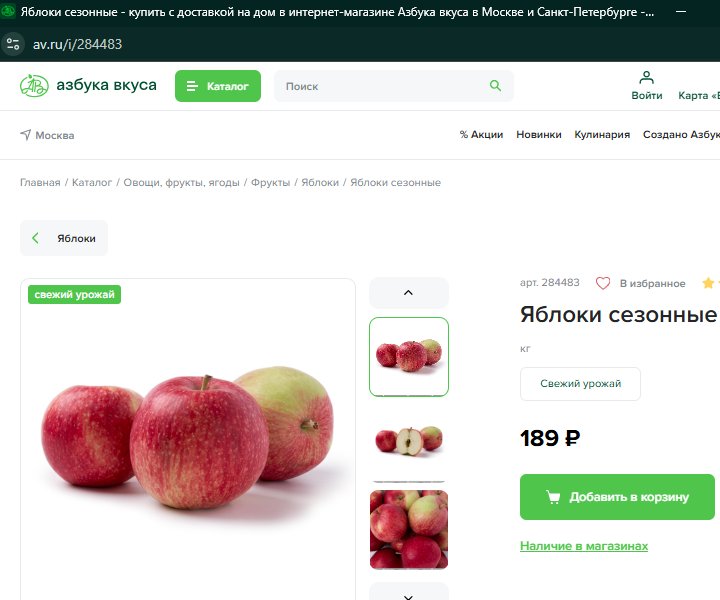The image size is (720, 600).
Task: Open the % Акции menu item
Action: pyautogui.click(x=481, y=135)
